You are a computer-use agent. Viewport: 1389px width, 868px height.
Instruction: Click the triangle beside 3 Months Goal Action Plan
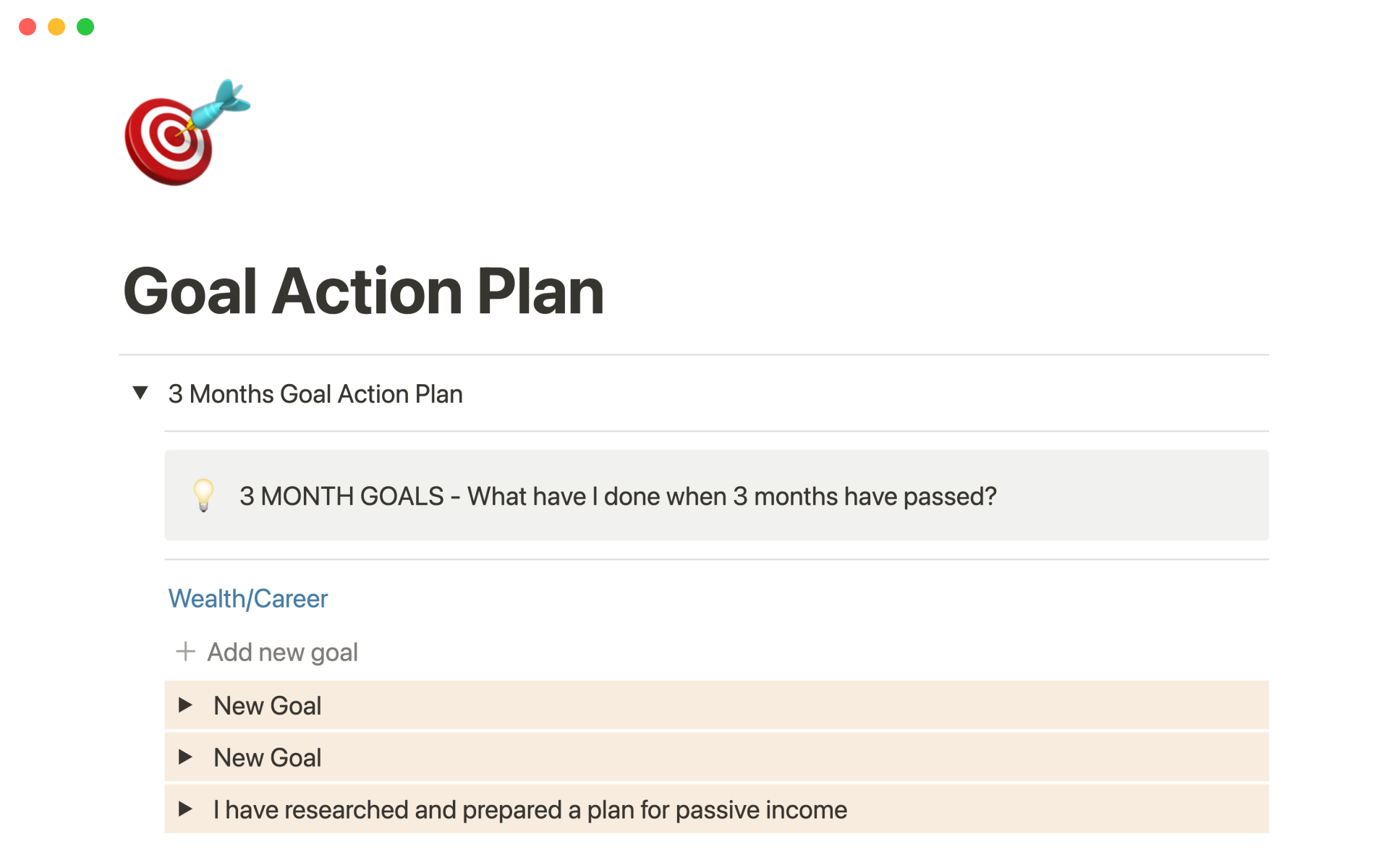coord(140,393)
